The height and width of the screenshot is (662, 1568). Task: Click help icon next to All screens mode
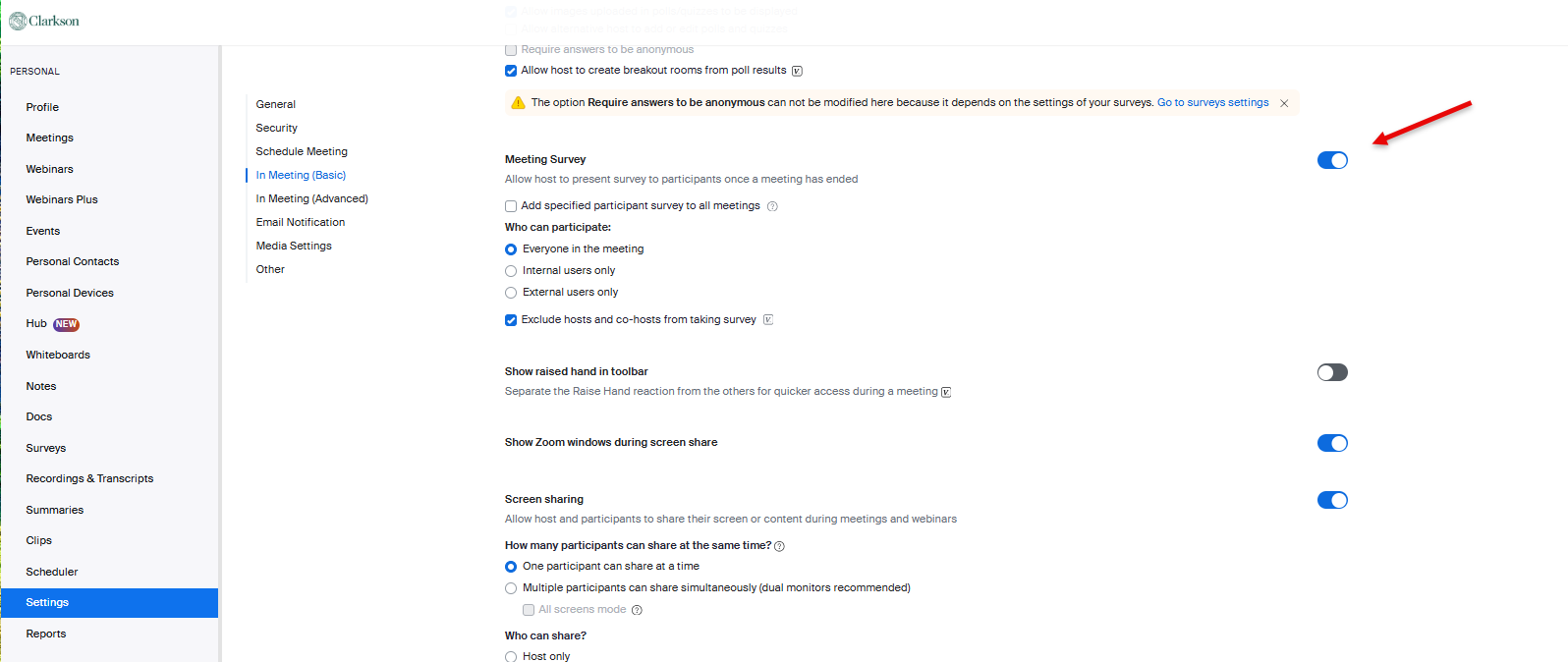637,610
